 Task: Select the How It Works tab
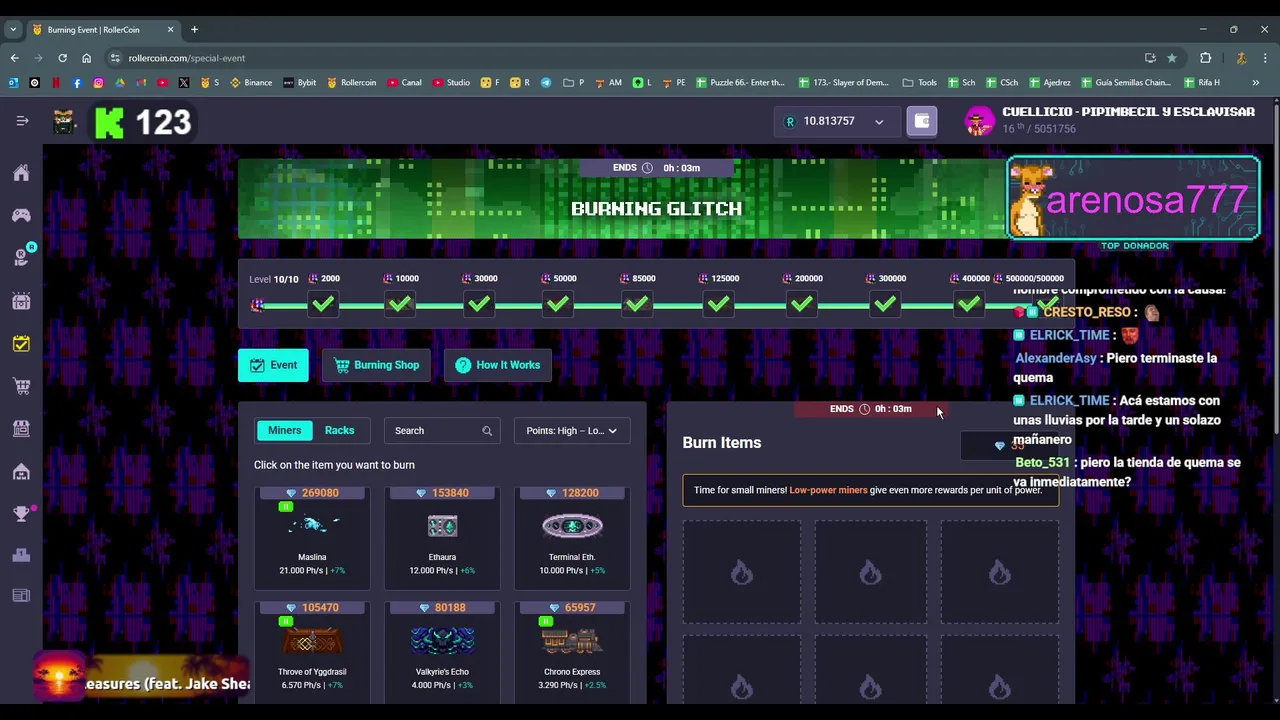498,365
